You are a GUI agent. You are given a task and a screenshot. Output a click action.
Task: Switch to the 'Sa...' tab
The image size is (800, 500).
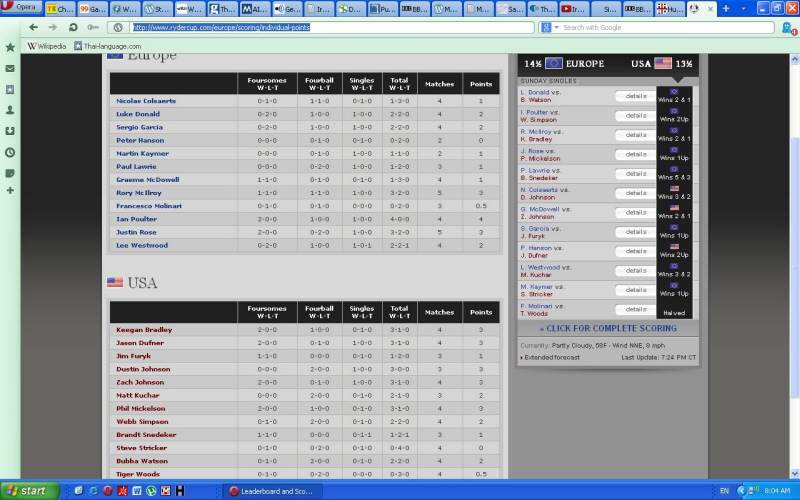click(511, 9)
